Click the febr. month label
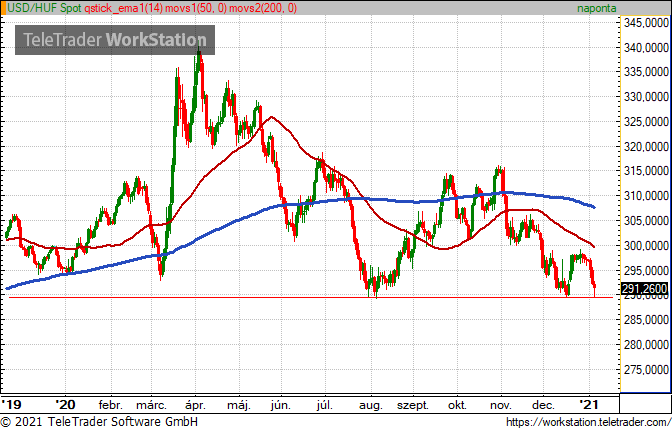This screenshot has width=672, height=431. (x=111, y=405)
